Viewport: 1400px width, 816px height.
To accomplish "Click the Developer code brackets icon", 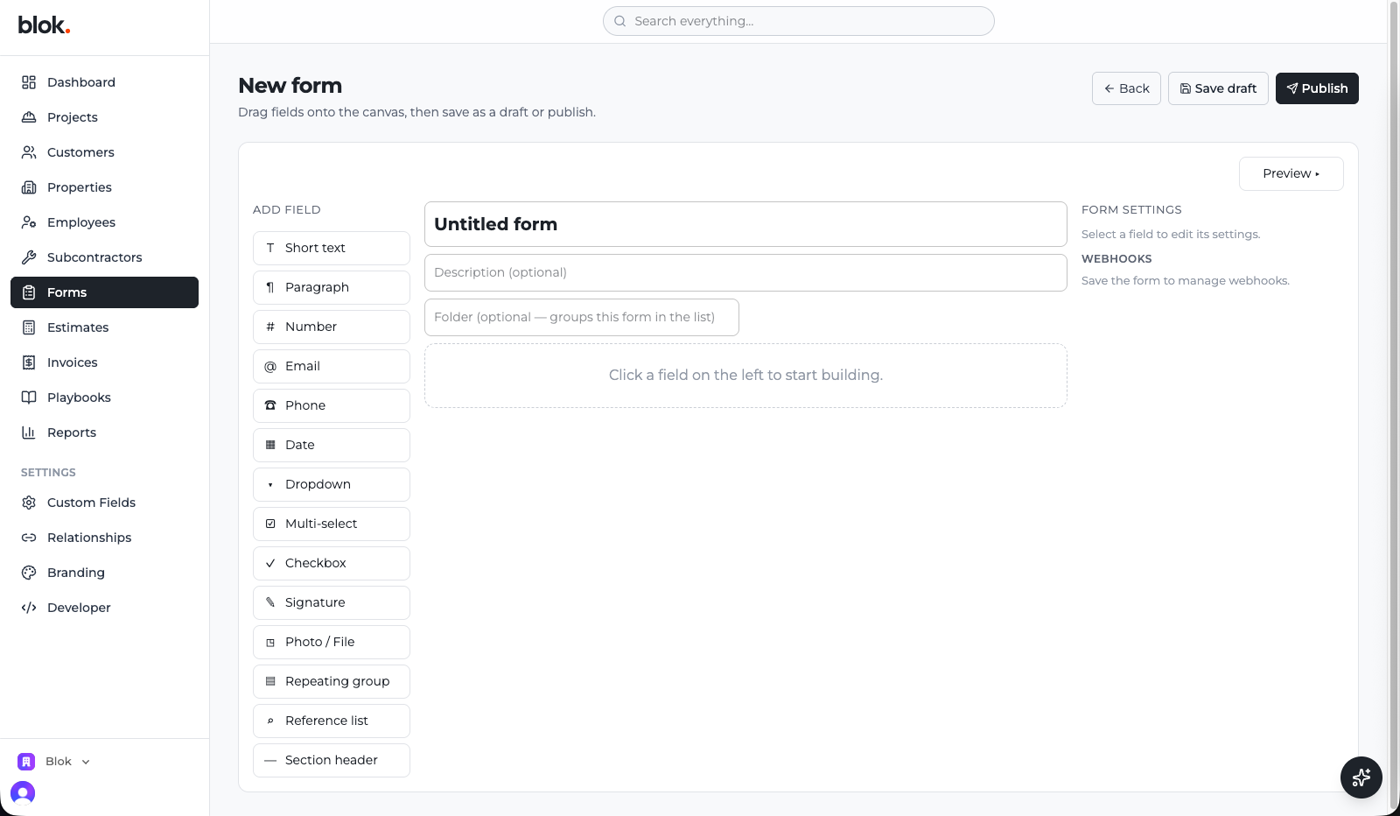I will 29,607.
